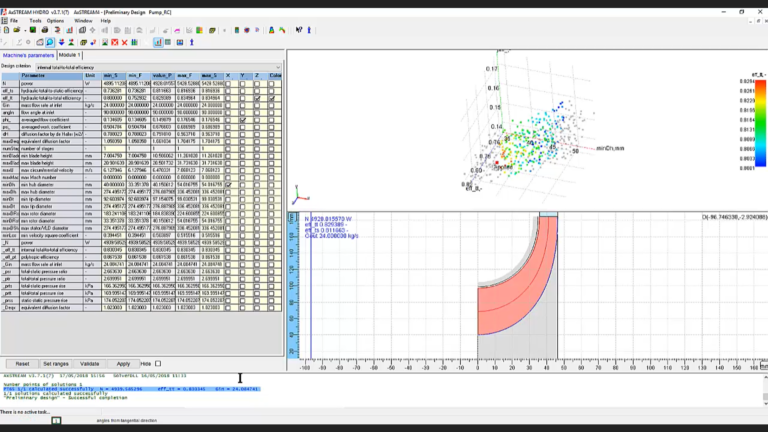Expand the arrow beside open folder icon
This screenshot has width=768, height=432.
(24, 30)
